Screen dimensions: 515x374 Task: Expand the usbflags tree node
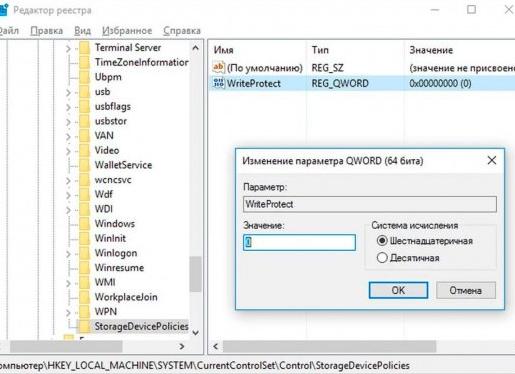(x=68, y=107)
